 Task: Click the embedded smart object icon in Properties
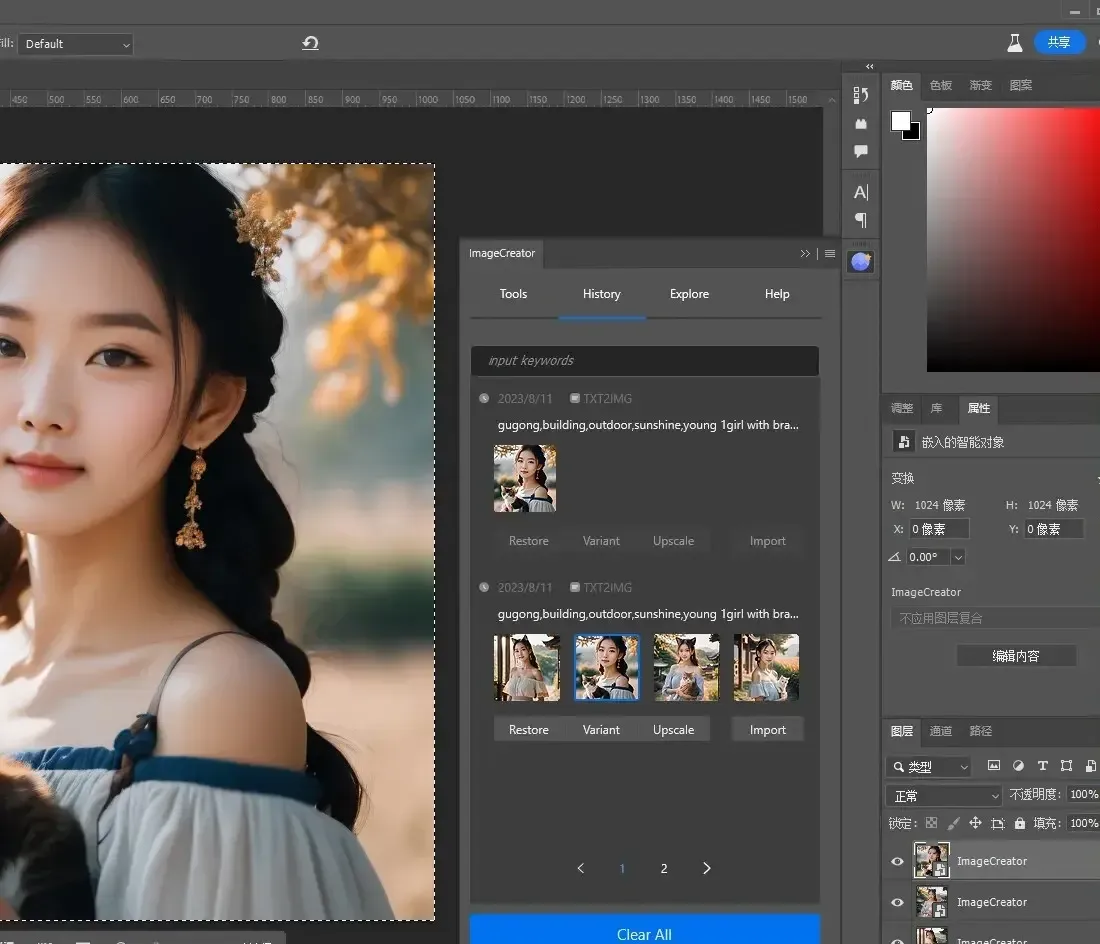point(904,442)
